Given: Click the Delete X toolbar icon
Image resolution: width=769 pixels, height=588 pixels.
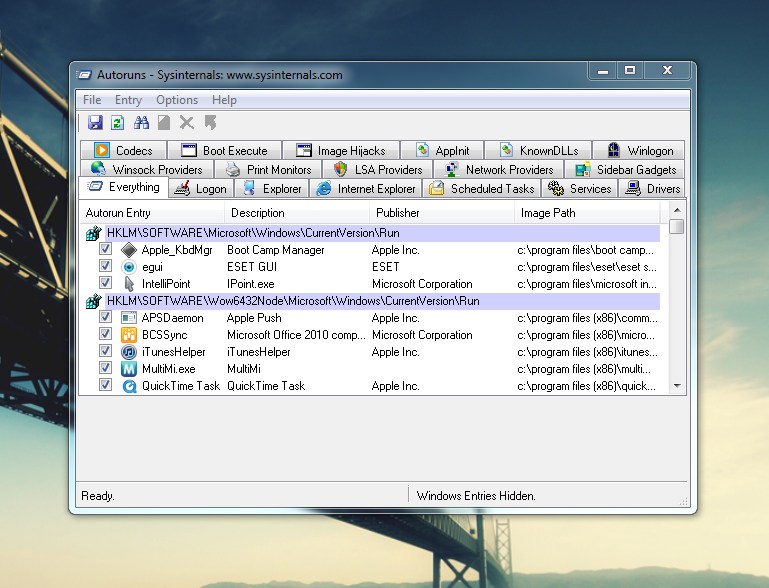Looking at the screenshot, I should pos(186,122).
